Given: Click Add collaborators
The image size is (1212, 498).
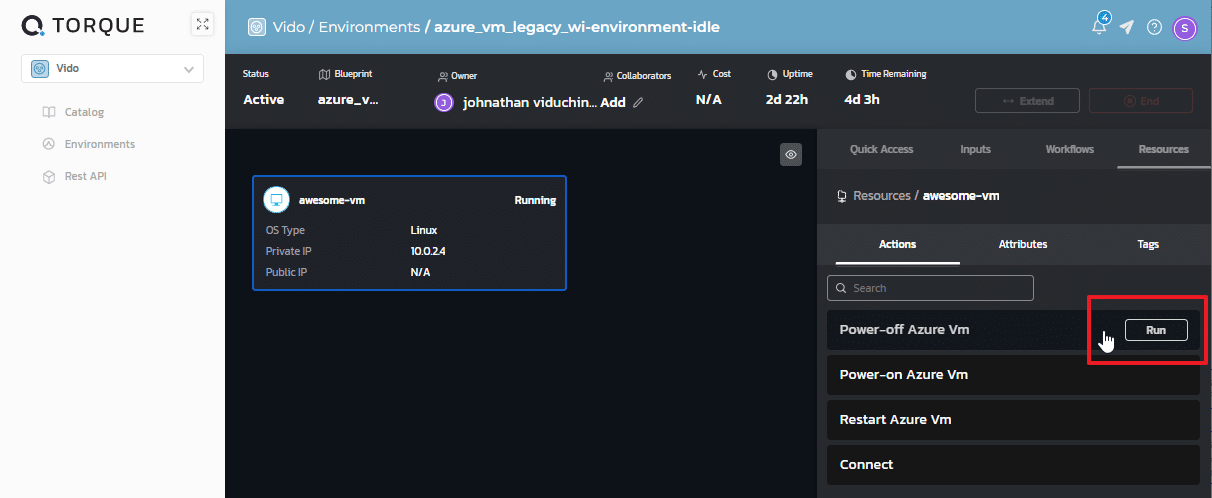Looking at the screenshot, I should [x=612, y=102].
